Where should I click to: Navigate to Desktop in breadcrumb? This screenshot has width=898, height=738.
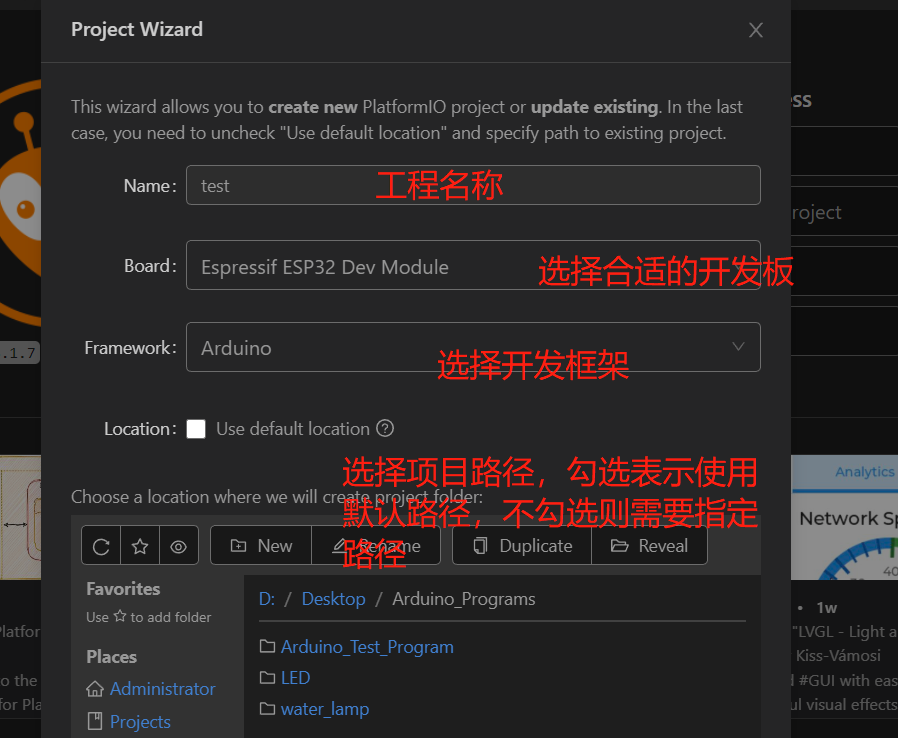pos(333,599)
